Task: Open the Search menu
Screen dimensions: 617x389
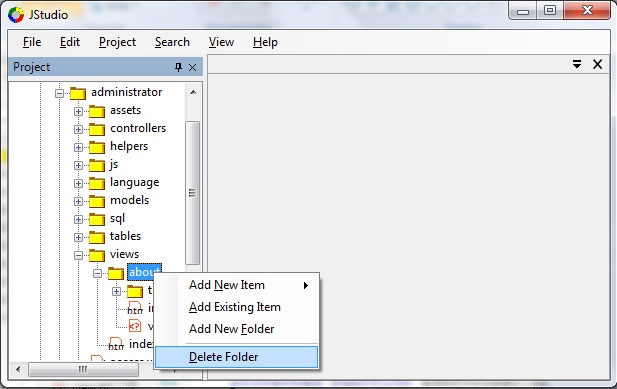Action: click(172, 42)
